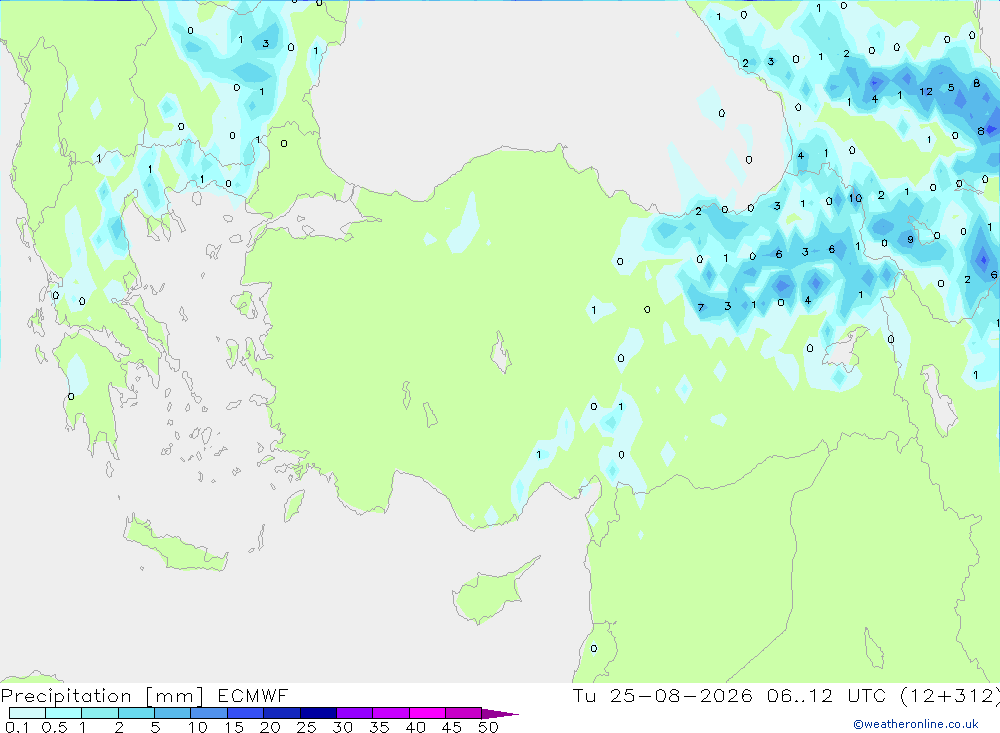Click the precipitation value '5' on the map
1000x733 pixels.
[x=951, y=87]
